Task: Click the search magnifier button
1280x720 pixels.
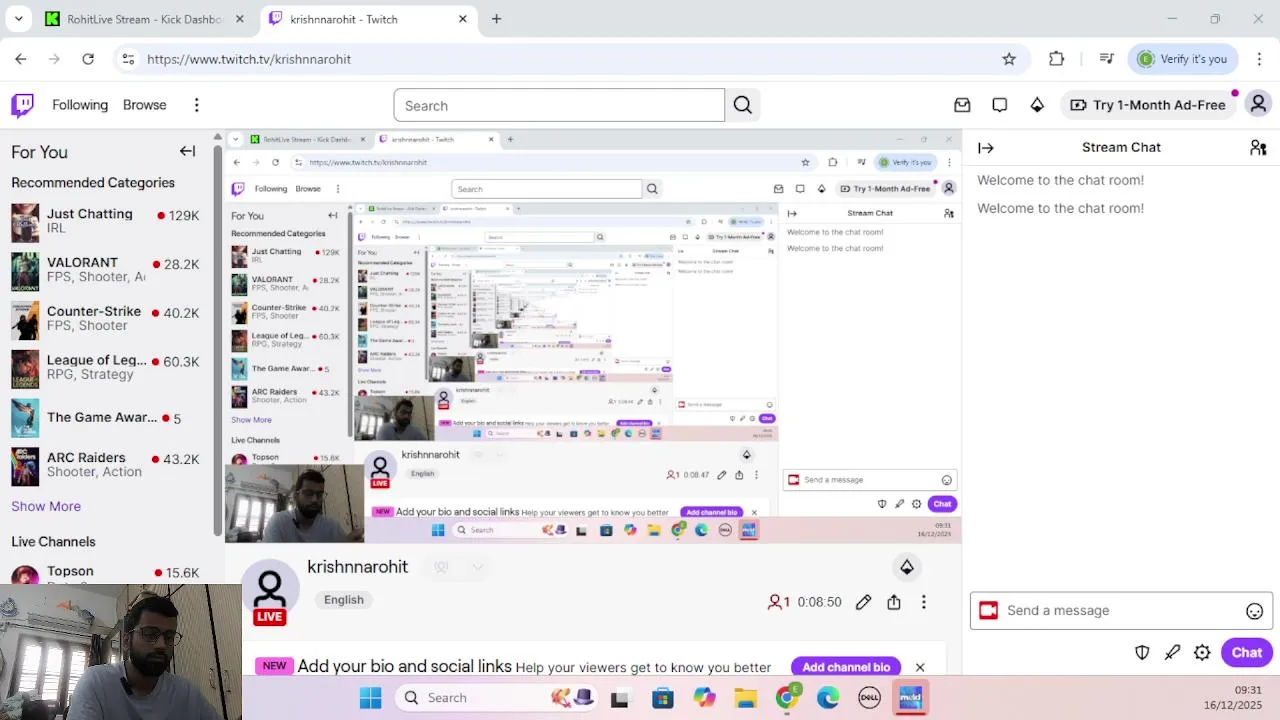Action: (742, 105)
